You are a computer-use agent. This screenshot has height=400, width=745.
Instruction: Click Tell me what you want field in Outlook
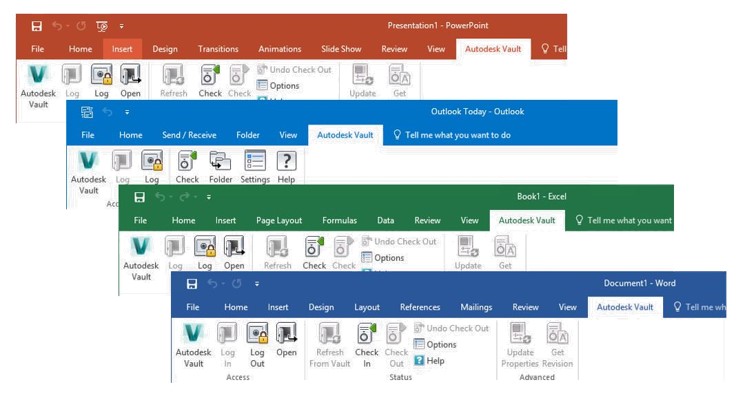click(x=452, y=135)
